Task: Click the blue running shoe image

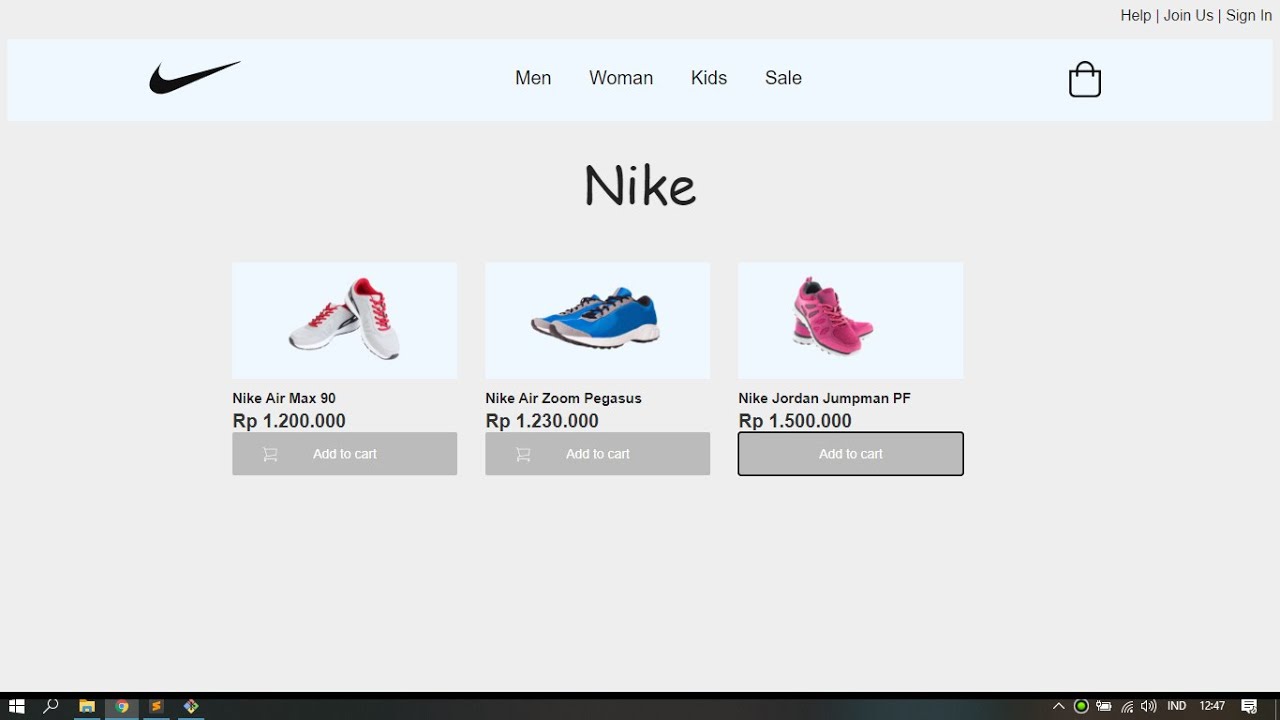Action: click(x=598, y=321)
